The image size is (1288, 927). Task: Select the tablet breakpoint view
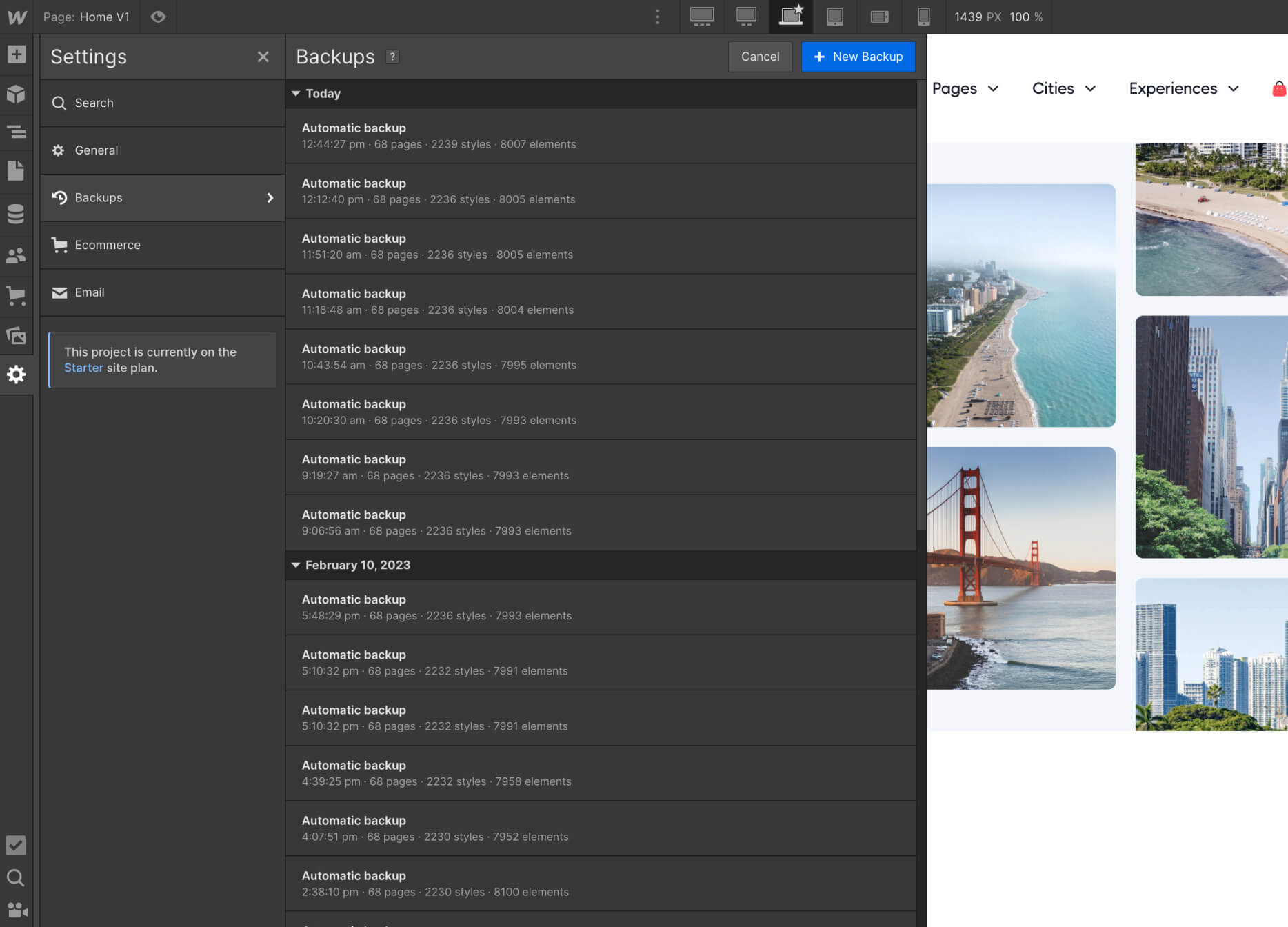point(834,17)
